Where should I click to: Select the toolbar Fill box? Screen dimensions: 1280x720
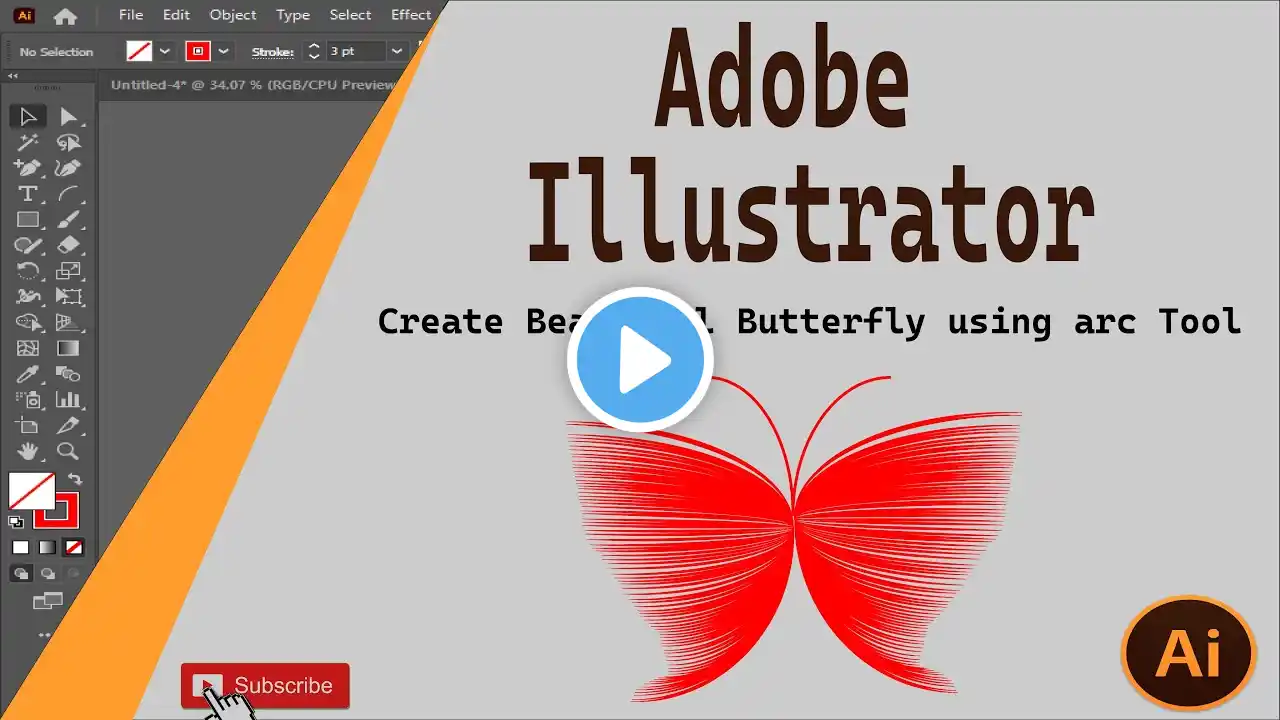(30, 490)
